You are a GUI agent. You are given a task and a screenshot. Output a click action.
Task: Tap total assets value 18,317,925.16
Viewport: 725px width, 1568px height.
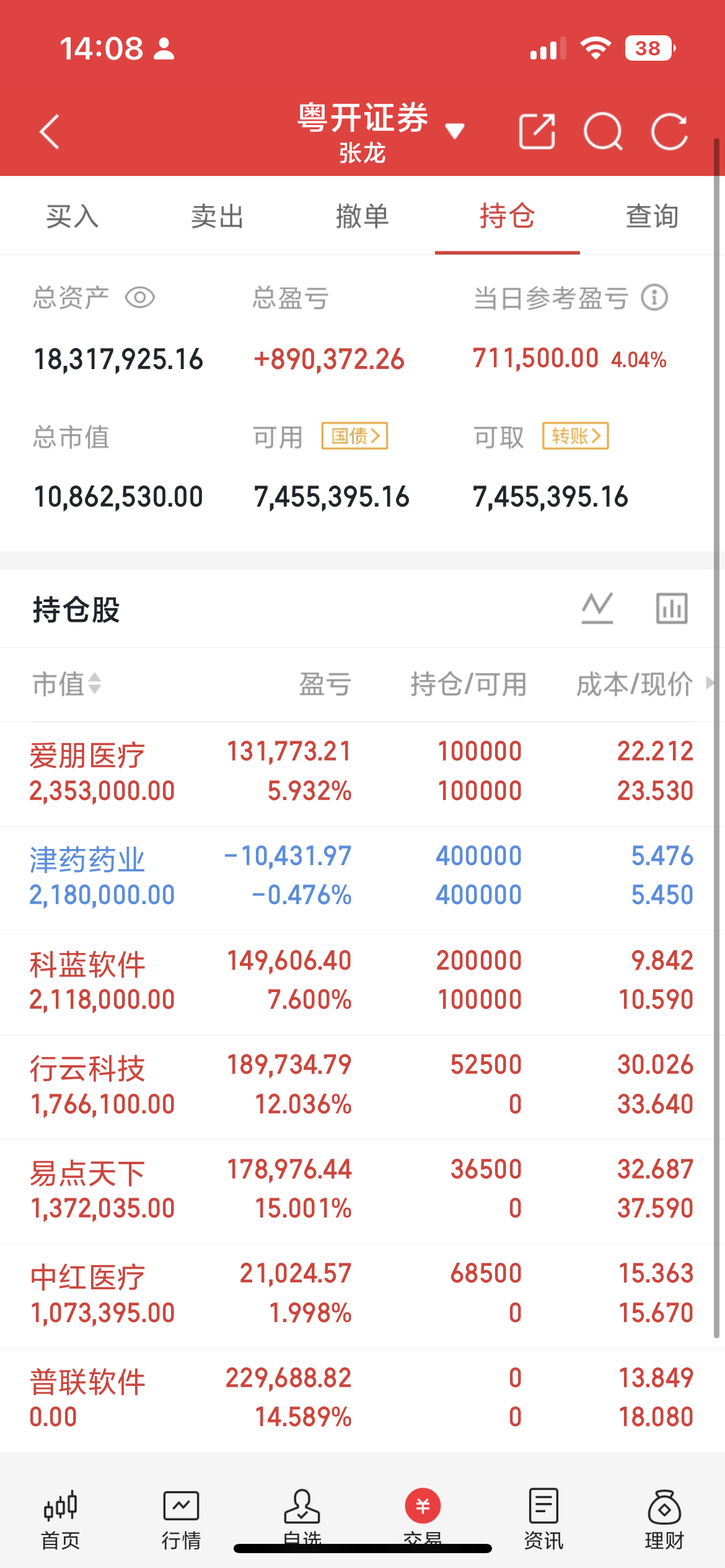118,359
